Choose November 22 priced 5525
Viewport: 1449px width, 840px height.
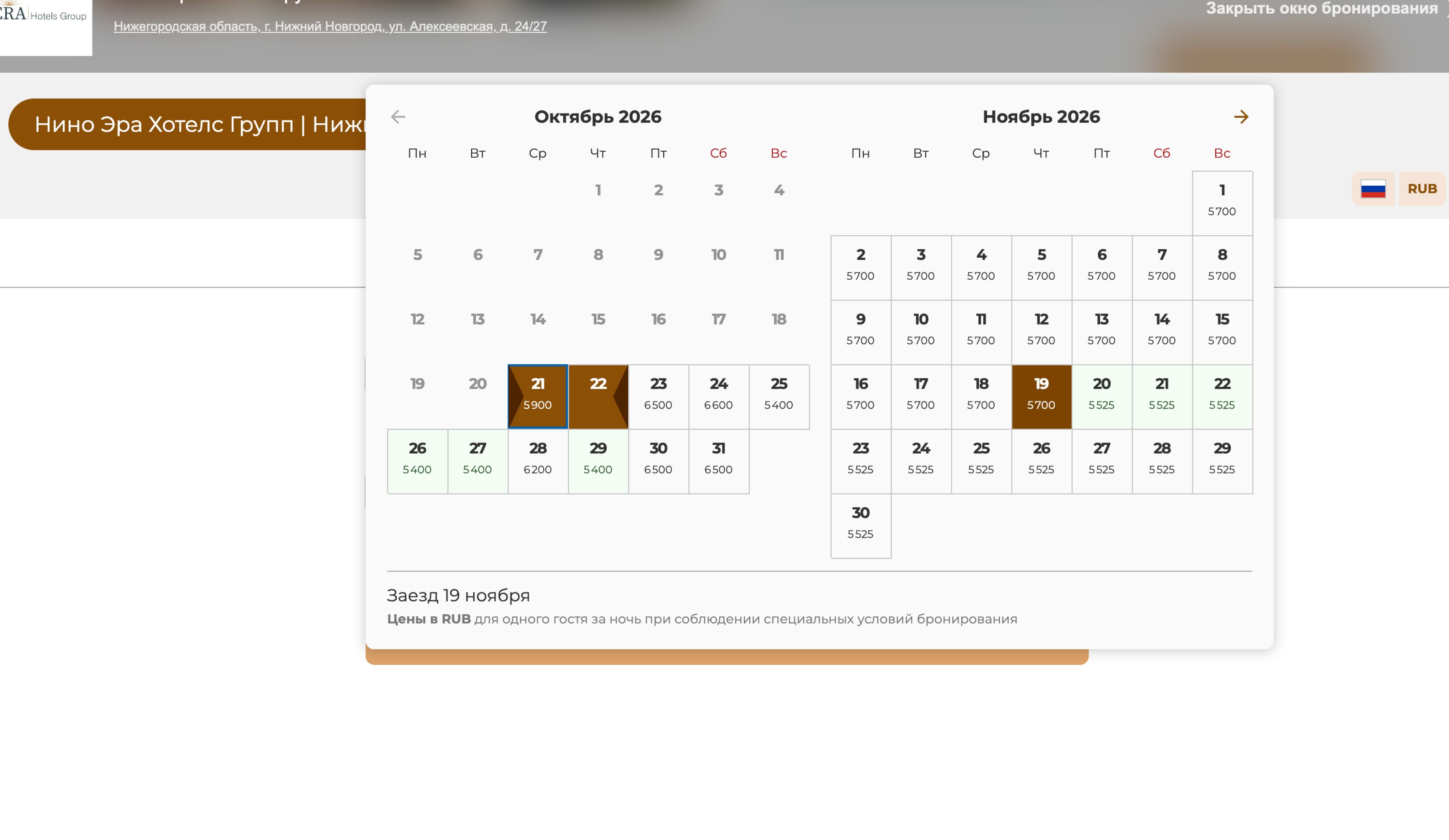[x=1223, y=397]
